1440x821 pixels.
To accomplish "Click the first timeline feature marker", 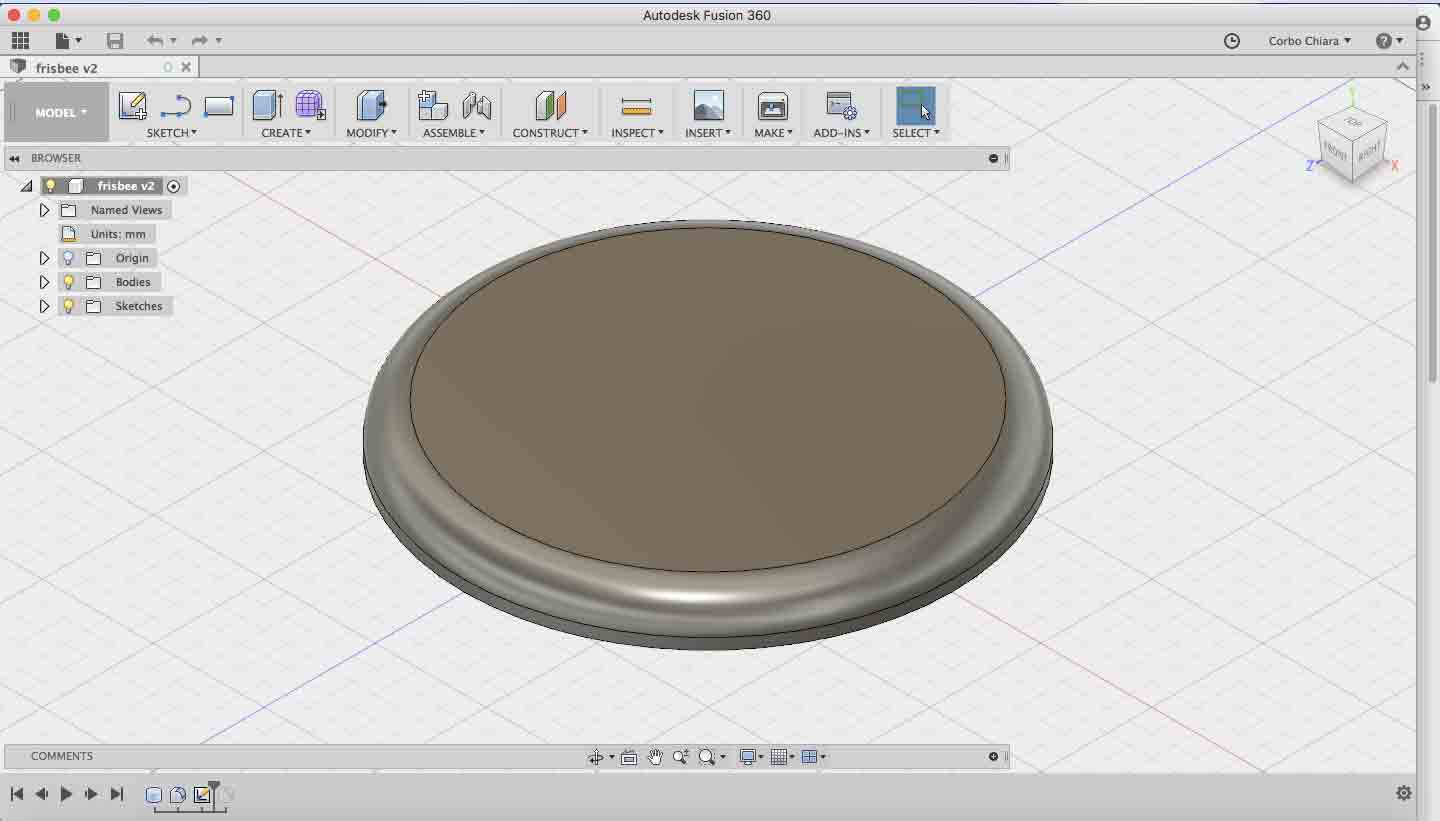I will pyautogui.click(x=154, y=795).
